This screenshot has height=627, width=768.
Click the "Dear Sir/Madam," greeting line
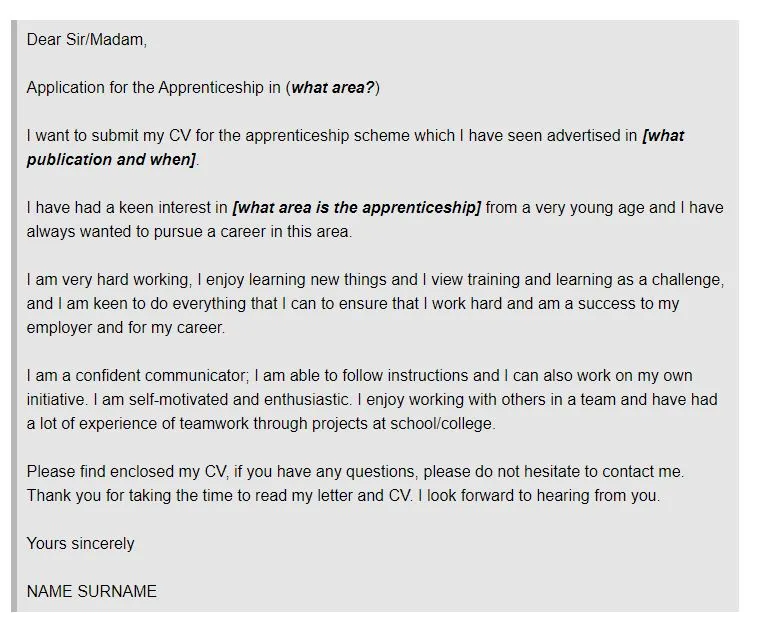pos(86,40)
